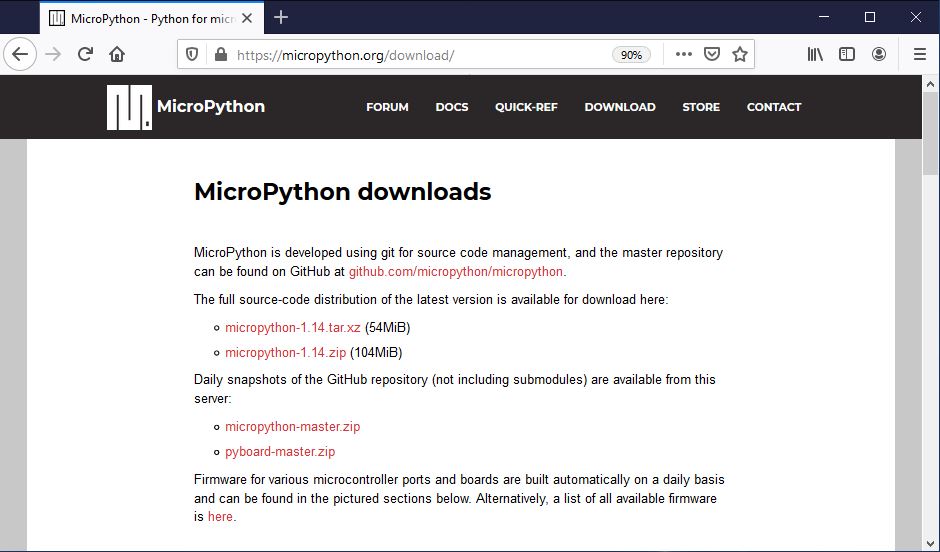Open the hamburger application menu
The width and height of the screenshot is (940, 552).
click(x=920, y=55)
